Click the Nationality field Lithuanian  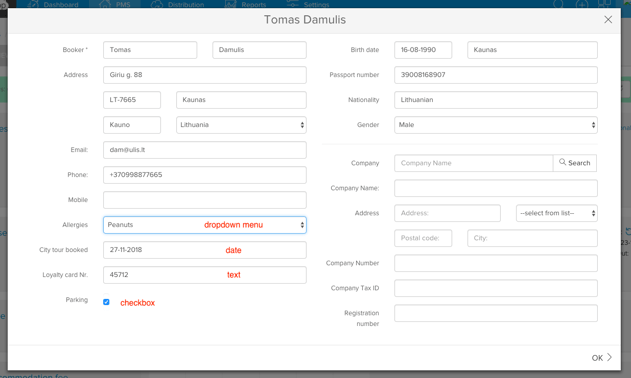496,100
